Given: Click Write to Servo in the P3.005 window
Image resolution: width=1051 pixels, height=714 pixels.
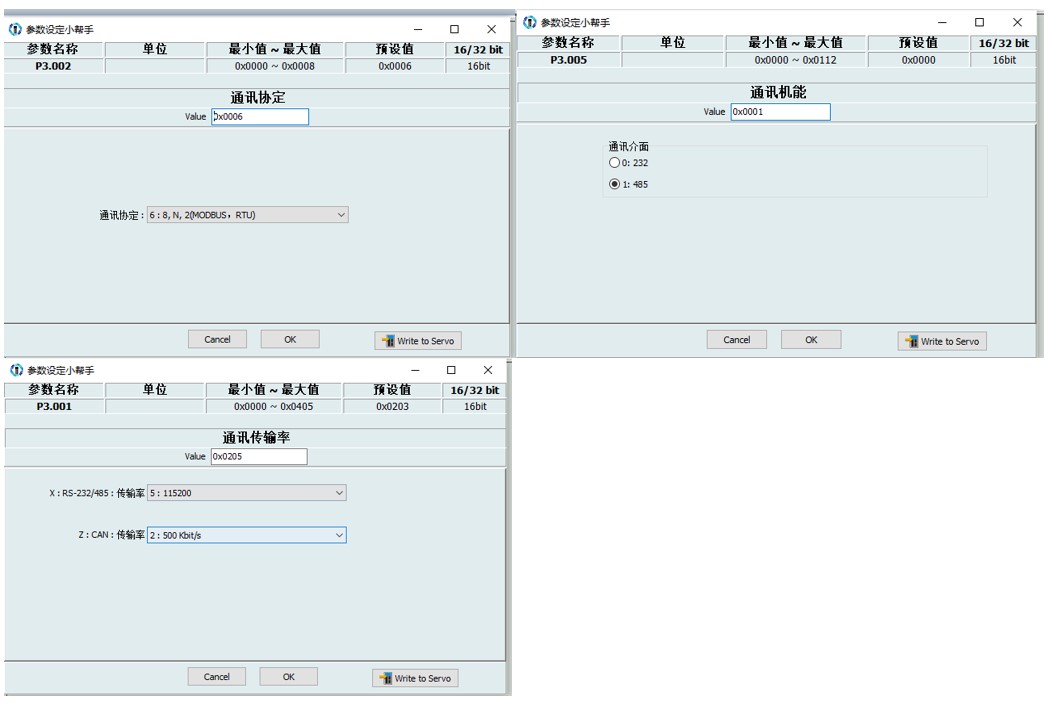Looking at the screenshot, I should tap(942, 341).
